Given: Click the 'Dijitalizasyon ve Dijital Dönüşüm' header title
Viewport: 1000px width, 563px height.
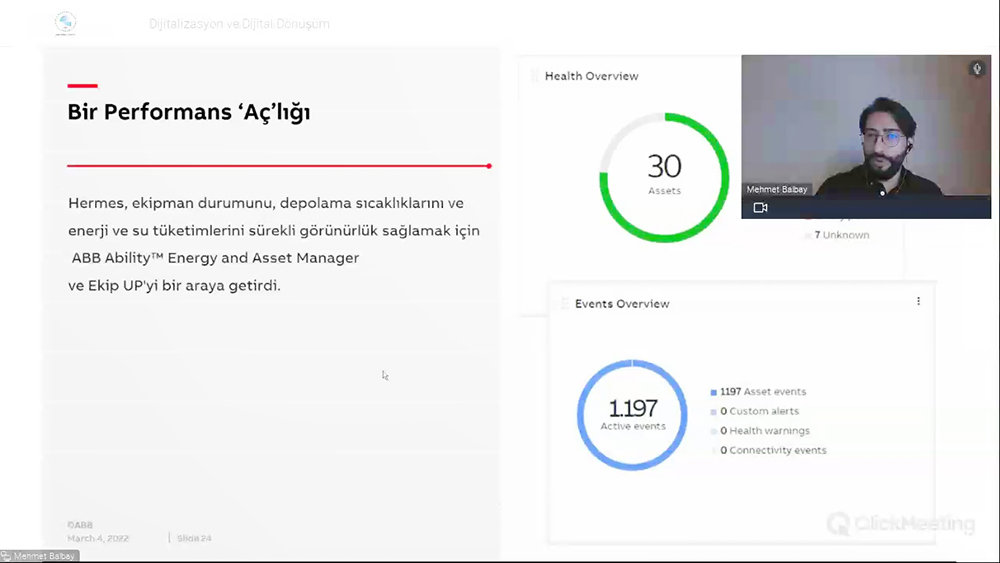Looking at the screenshot, I should (x=239, y=24).
